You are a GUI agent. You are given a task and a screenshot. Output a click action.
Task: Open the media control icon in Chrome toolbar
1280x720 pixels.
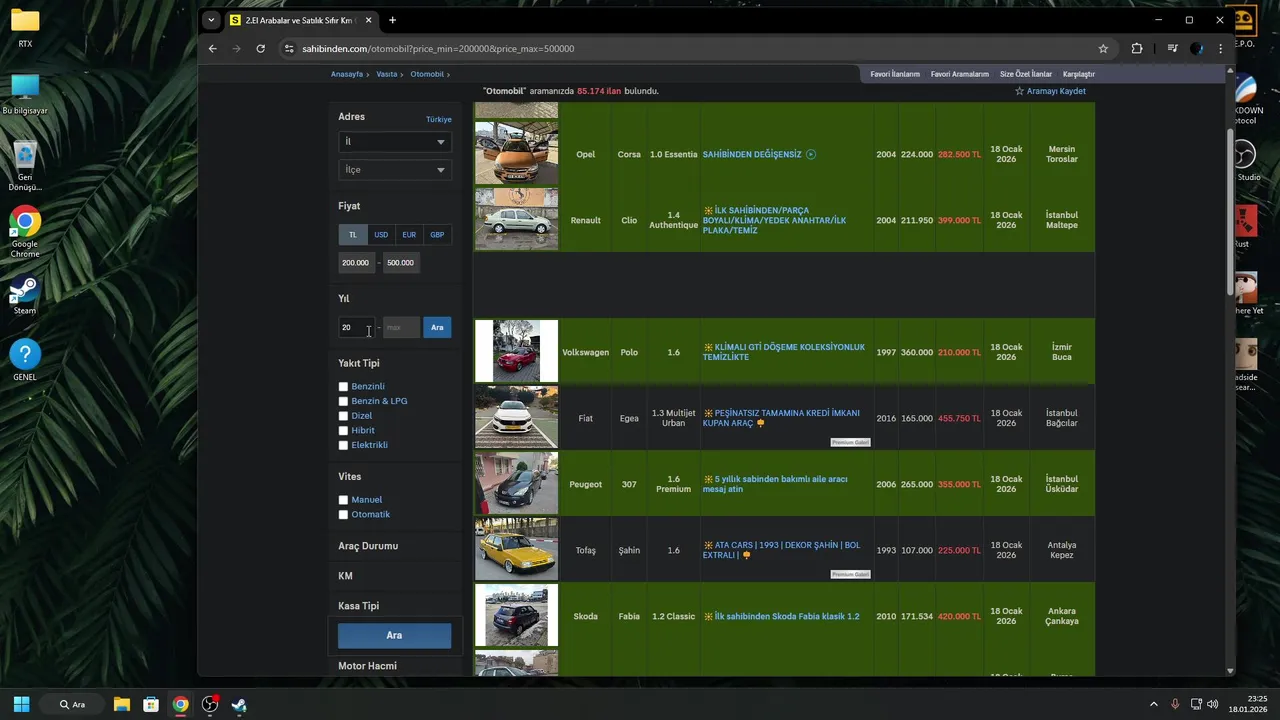click(1172, 48)
